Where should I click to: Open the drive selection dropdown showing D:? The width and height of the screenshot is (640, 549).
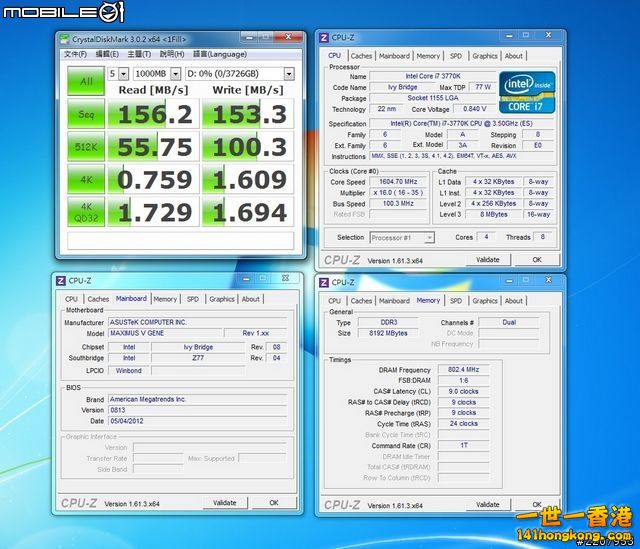(x=240, y=74)
